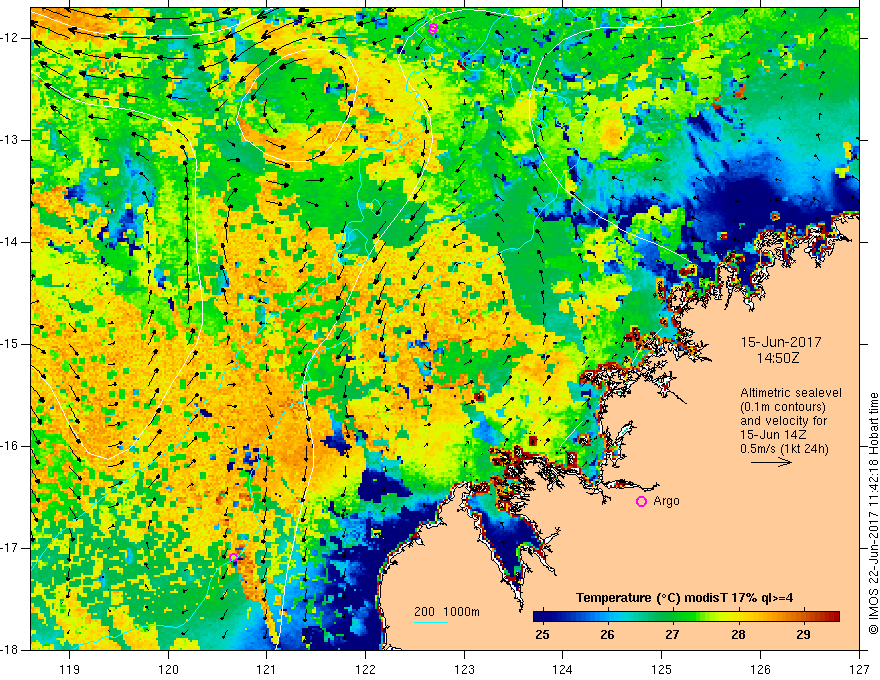
Task: Click the colorbar tick label "29"
Action: 803,635
